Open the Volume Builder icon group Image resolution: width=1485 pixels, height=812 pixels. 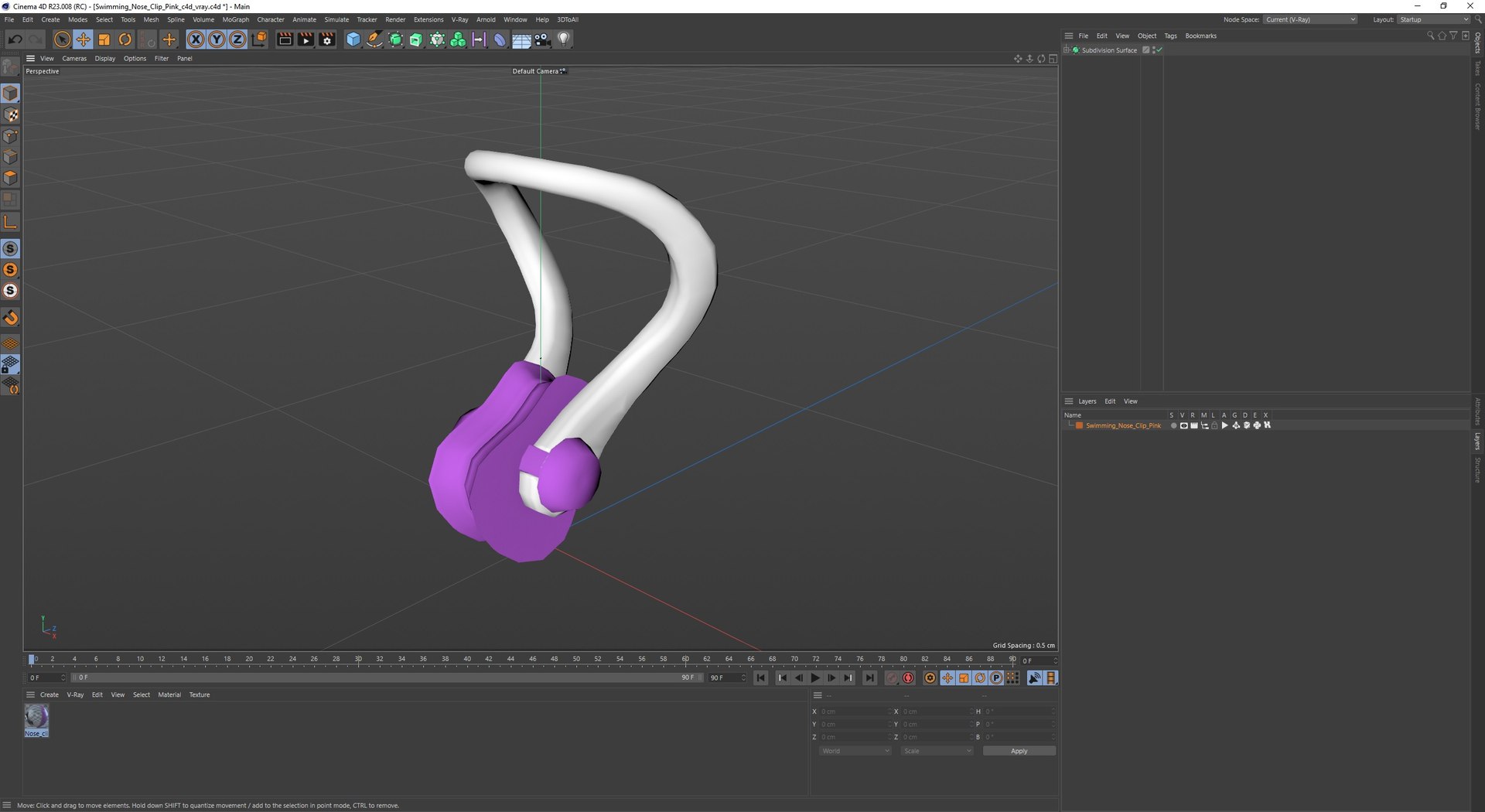tap(458, 39)
